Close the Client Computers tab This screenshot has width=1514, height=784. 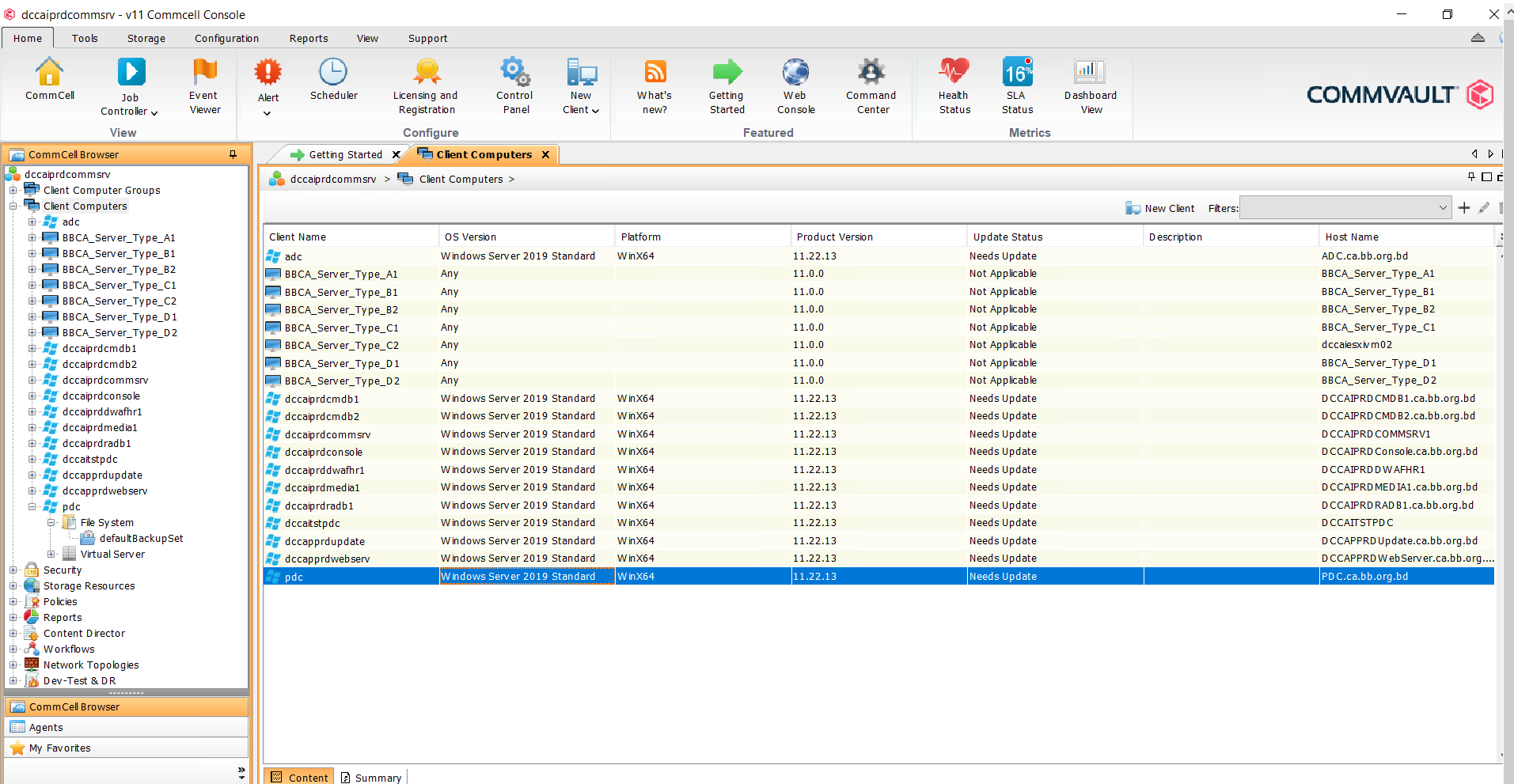click(x=545, y=154)
